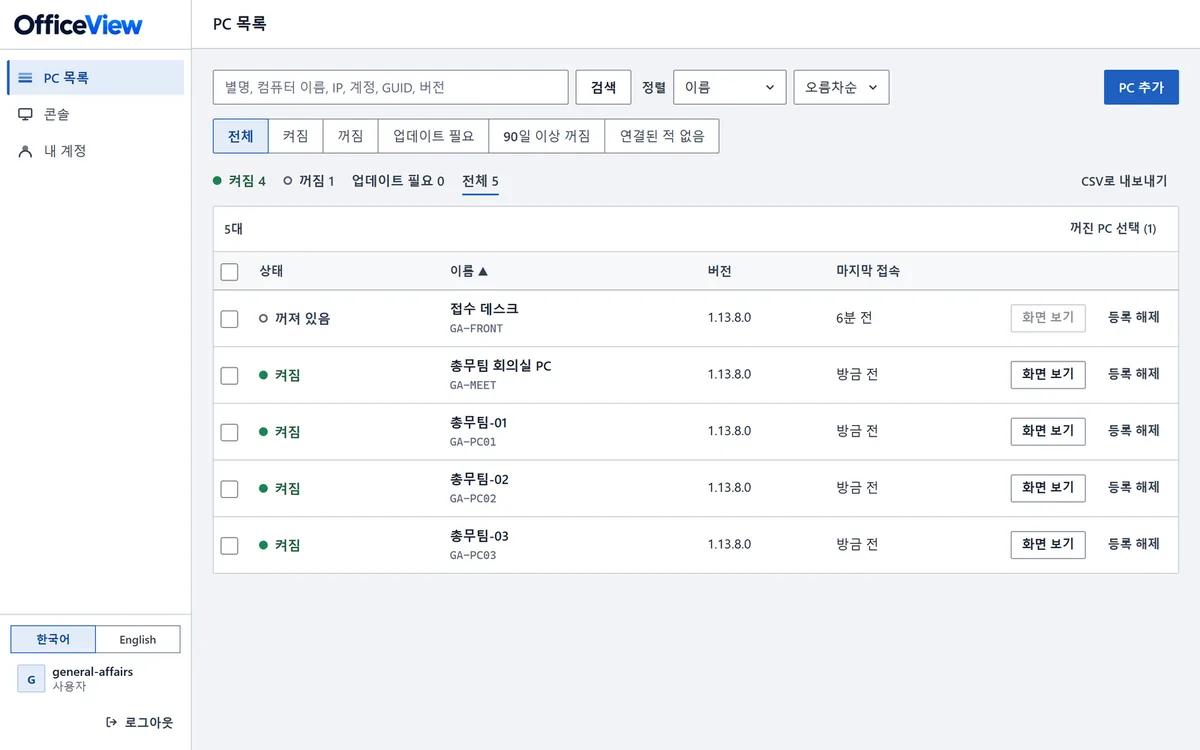Click the general-affairs G avatar
1200x750 pixels.
31,679
